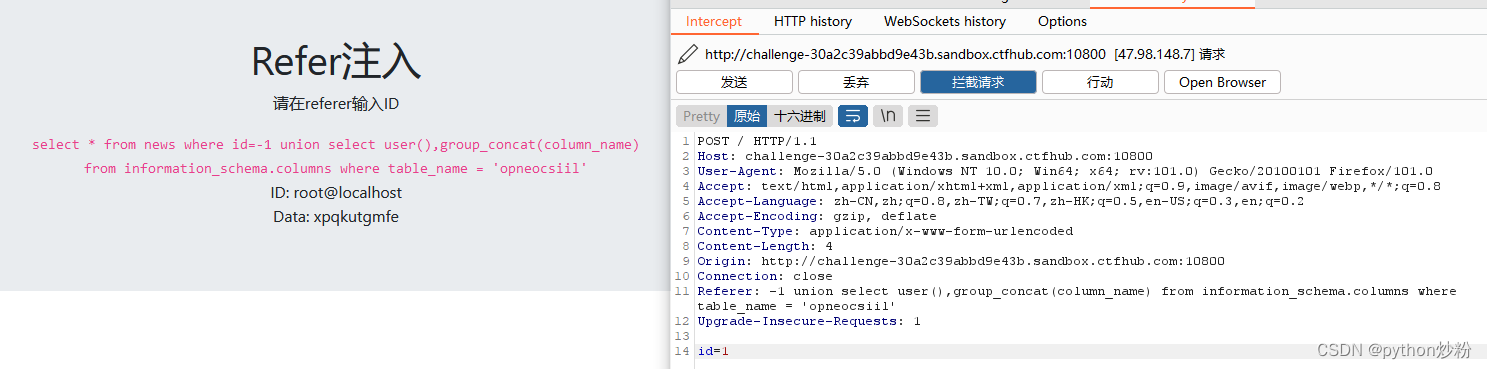The height and width of the screenshot is (369, 1487).
Task: Open the Options tab
Action: [x=1062, y=21]
